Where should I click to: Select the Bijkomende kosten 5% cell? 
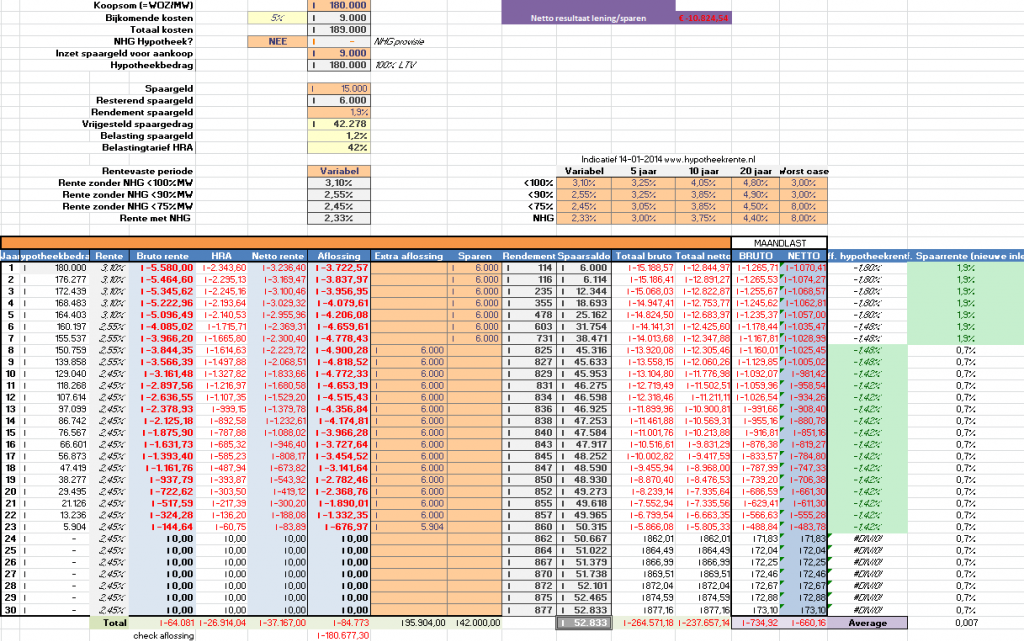point(275,17)
